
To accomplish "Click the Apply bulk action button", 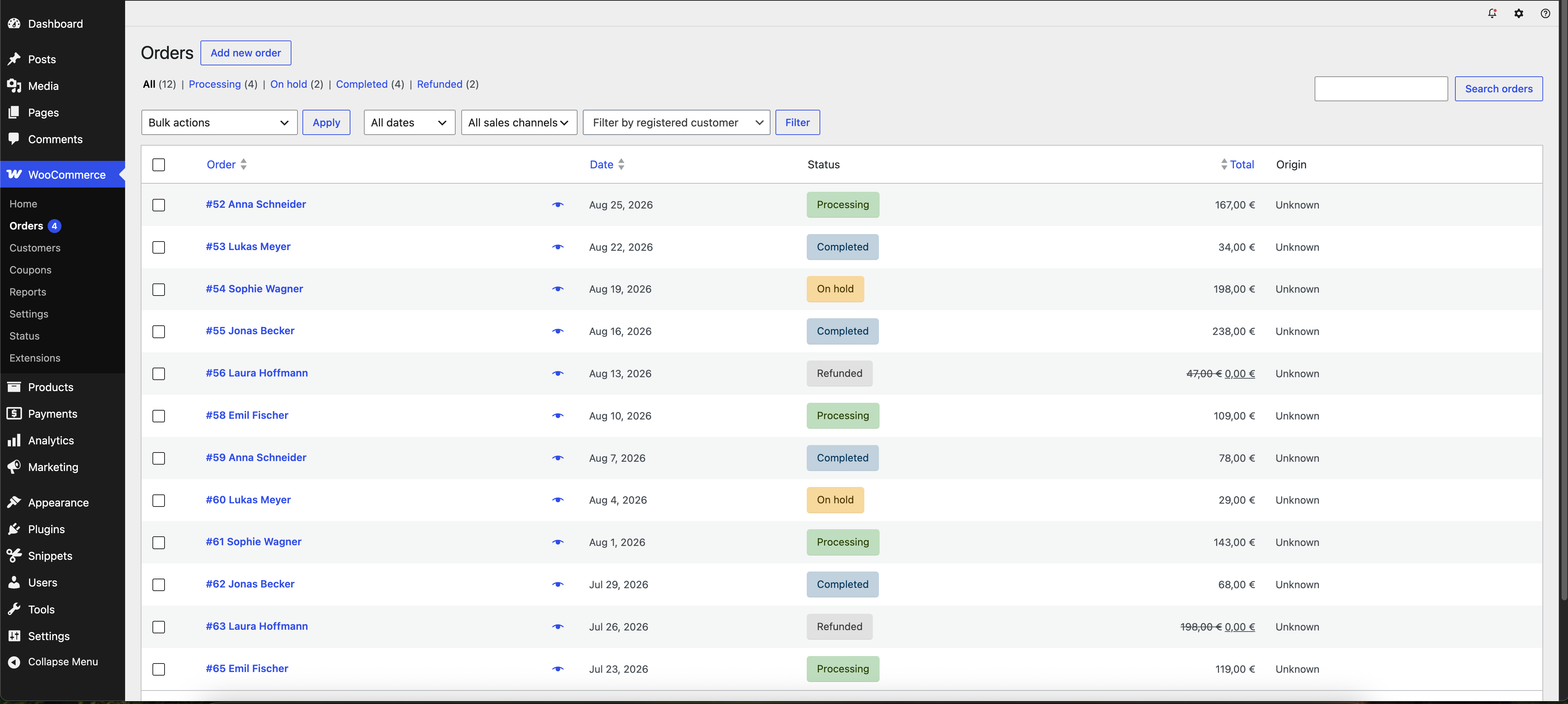I will [326, 122].
